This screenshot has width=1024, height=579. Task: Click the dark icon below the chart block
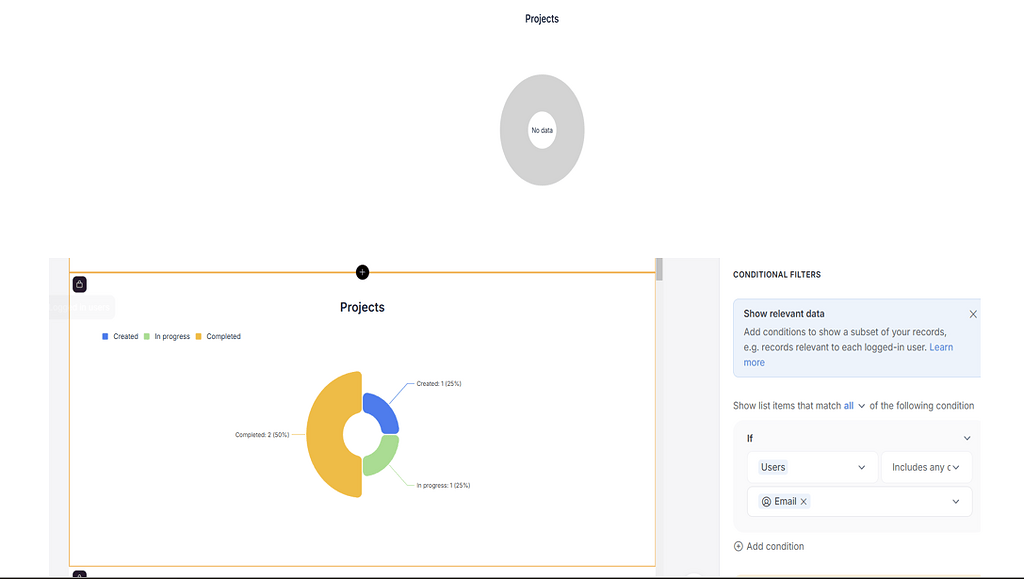click(79, 575)
